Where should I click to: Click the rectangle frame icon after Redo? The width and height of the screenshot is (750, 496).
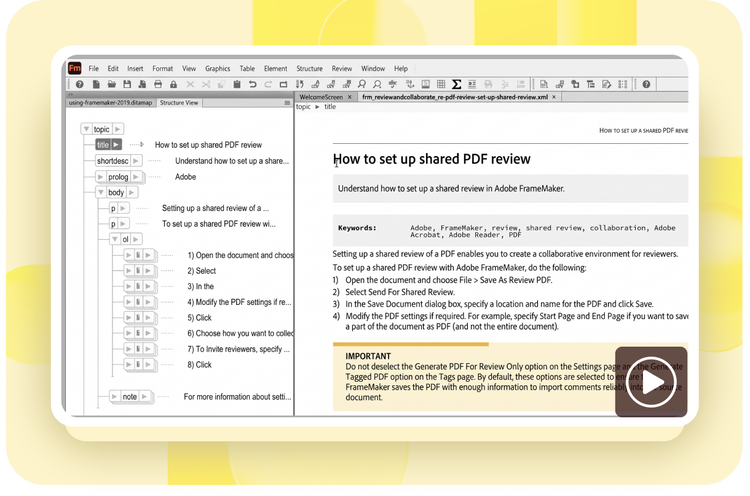pyautogui.click(x=284, y=84)
